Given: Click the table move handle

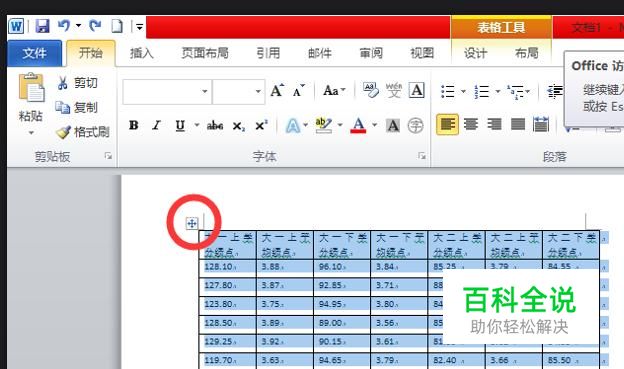Looking at the screenshot, I should point(192,223).
